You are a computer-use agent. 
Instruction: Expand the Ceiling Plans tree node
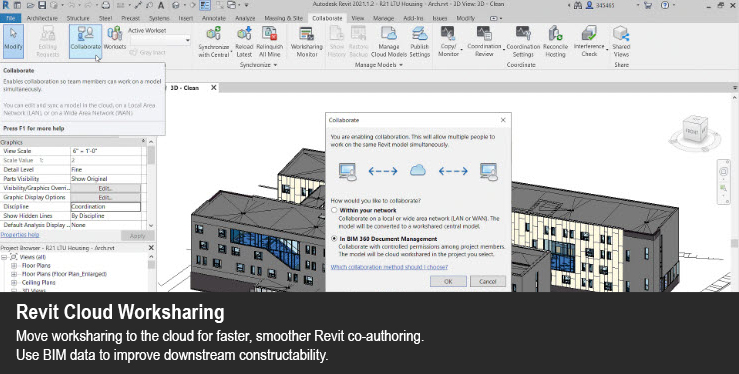coord(14,283)
